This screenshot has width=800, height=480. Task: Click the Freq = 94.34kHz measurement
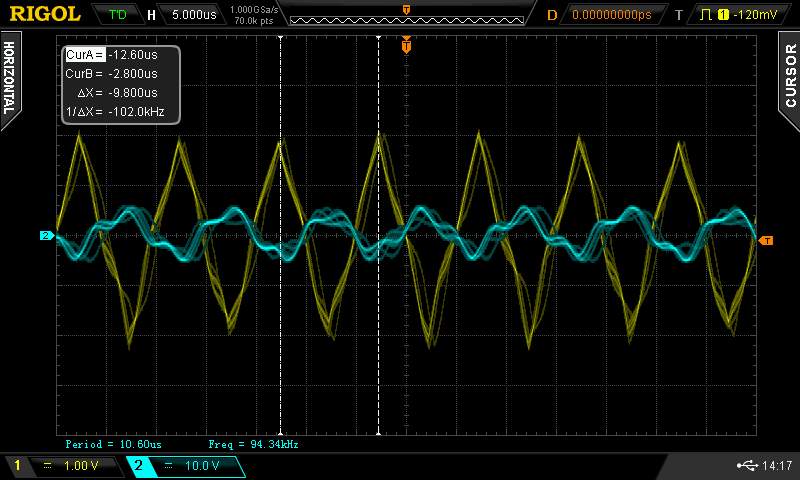[x=253, y=443]
